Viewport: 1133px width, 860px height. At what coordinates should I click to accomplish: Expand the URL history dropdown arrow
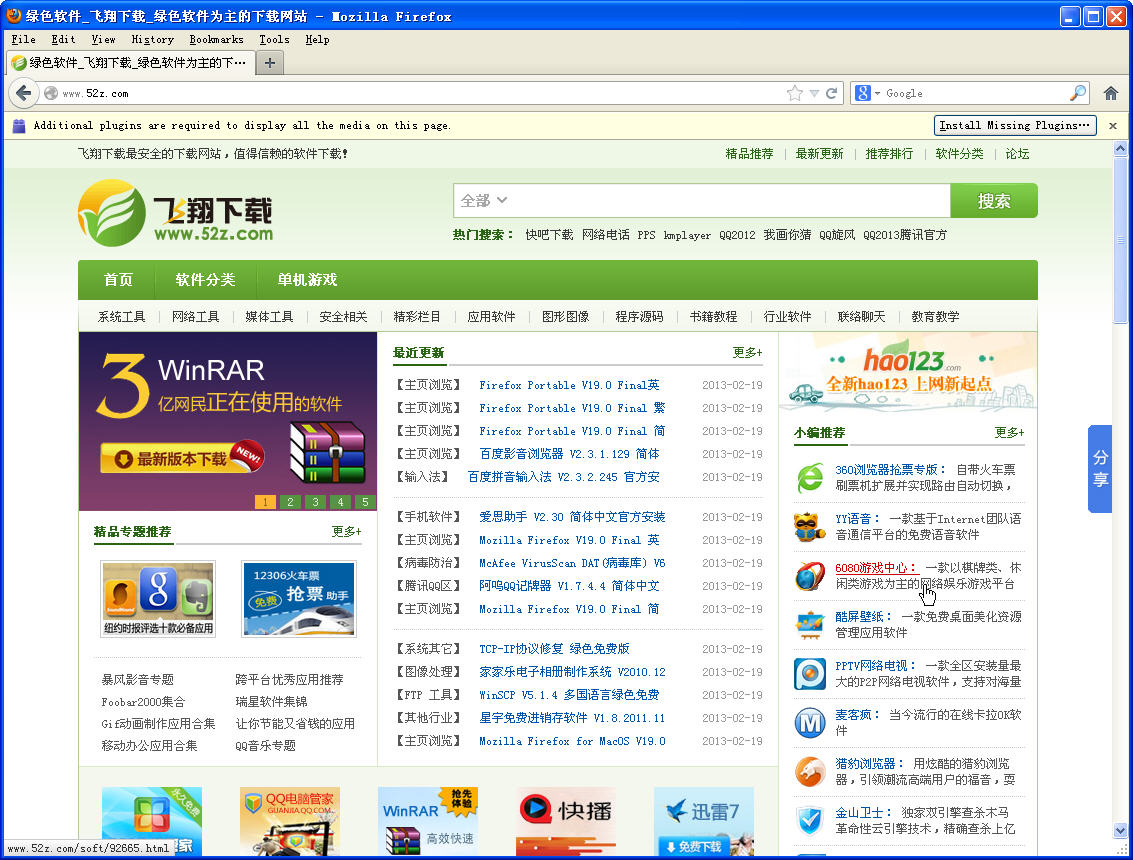pos(814,93)
